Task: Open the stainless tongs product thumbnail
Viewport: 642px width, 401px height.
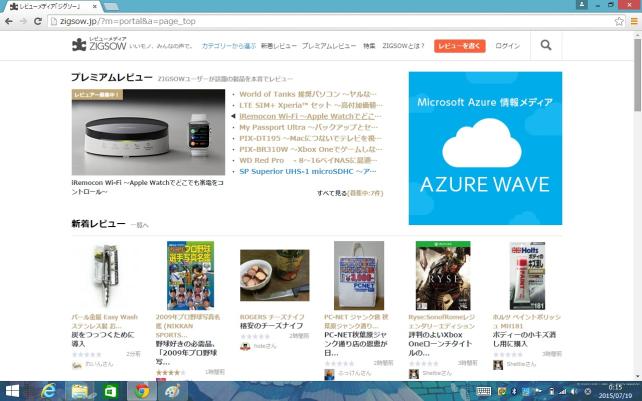Action: pos(106,275)
